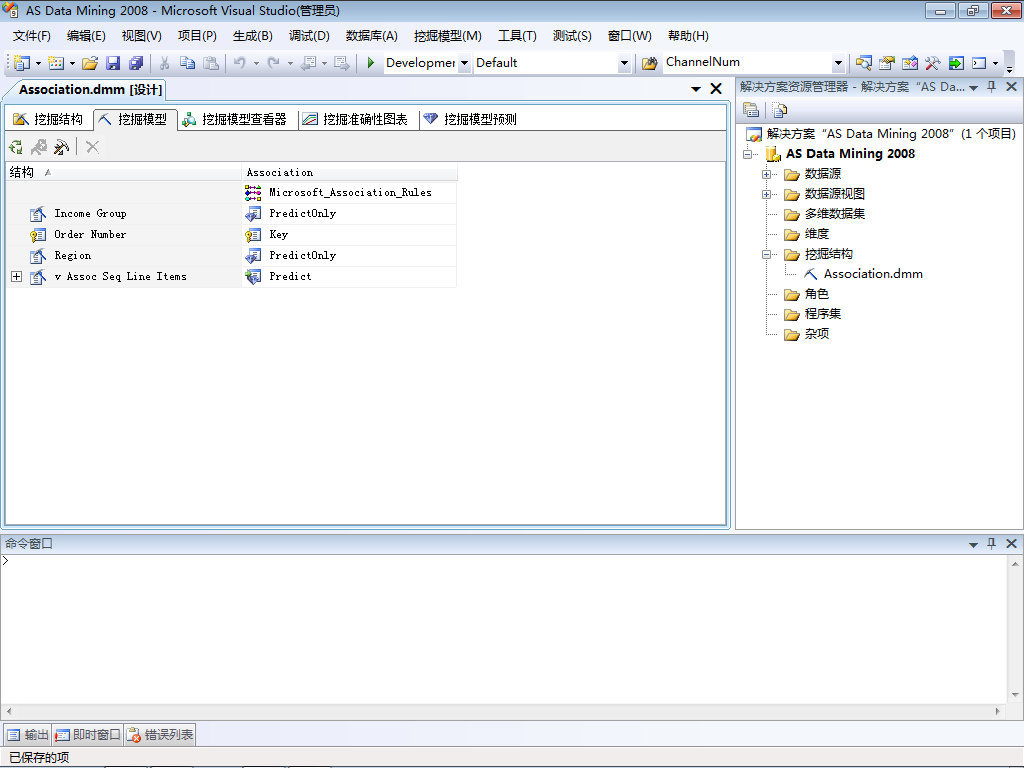Toggle auto-hide pin on Command Window

coord(991,543)
